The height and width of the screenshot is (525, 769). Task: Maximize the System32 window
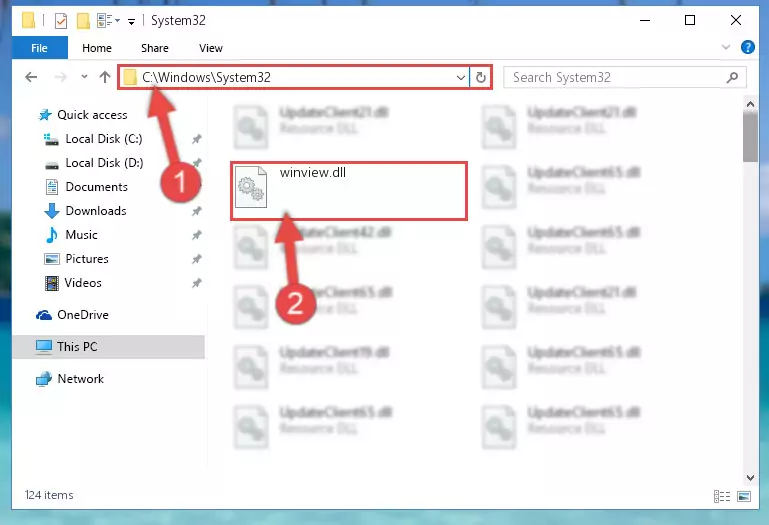(x=690, y=21)
